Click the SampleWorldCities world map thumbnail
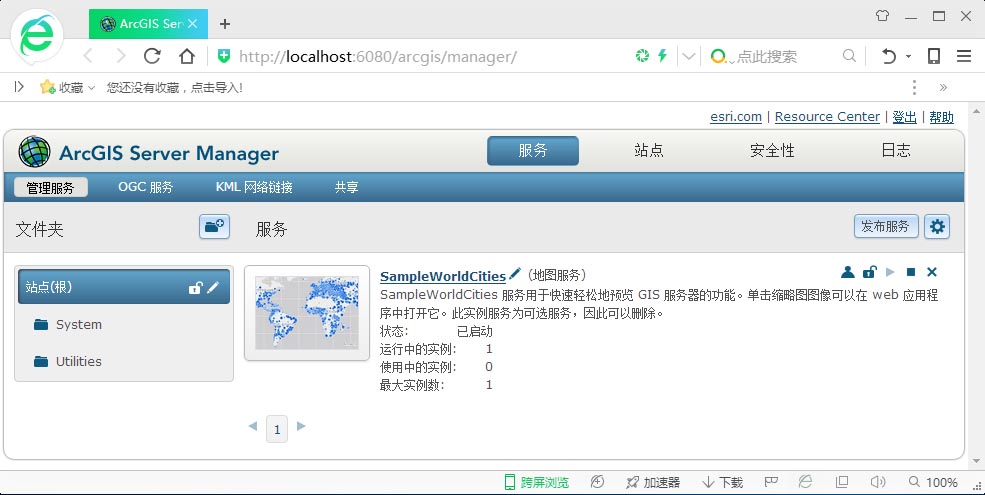985x495 pixels. [307, 313]
